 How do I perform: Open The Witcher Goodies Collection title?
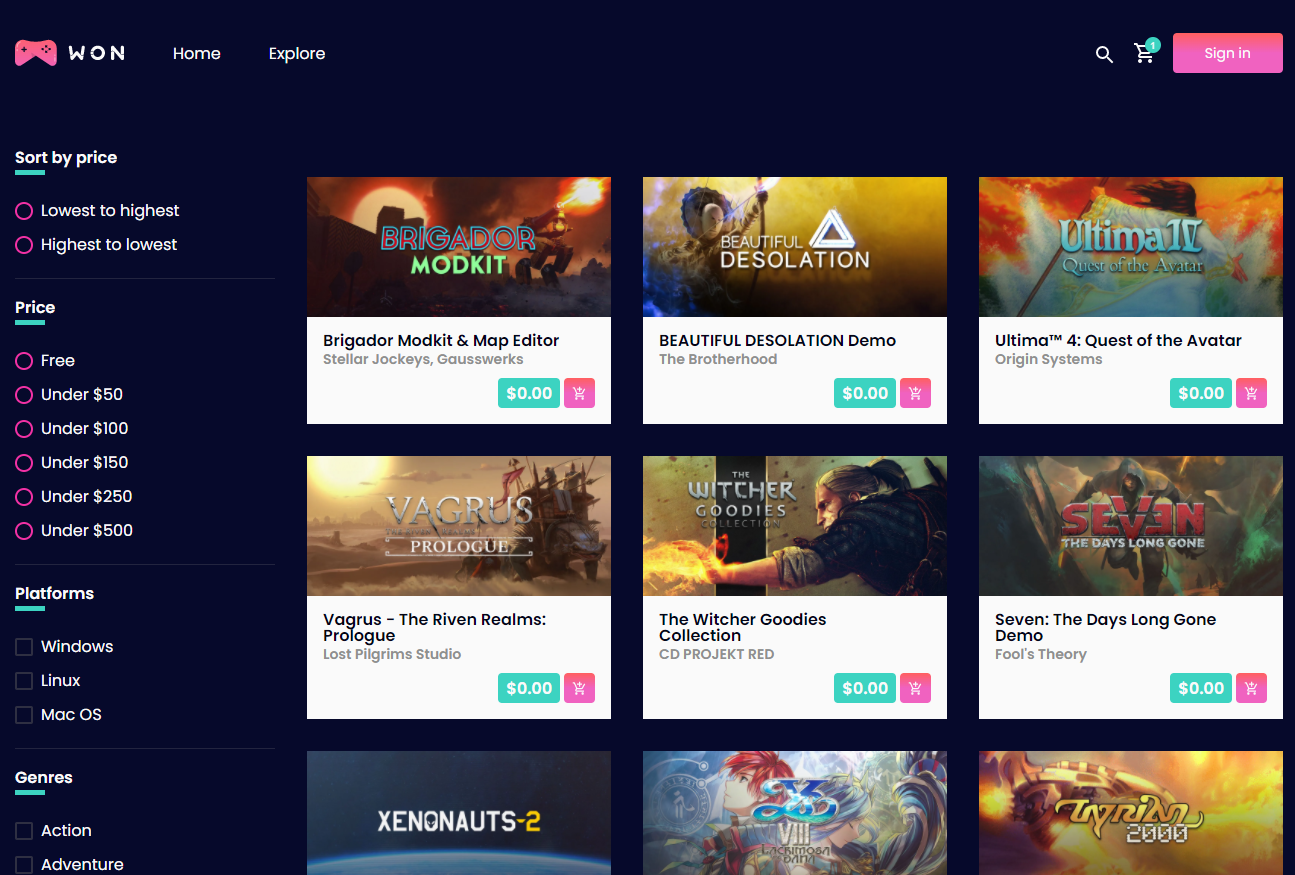(x=743, y=628)
